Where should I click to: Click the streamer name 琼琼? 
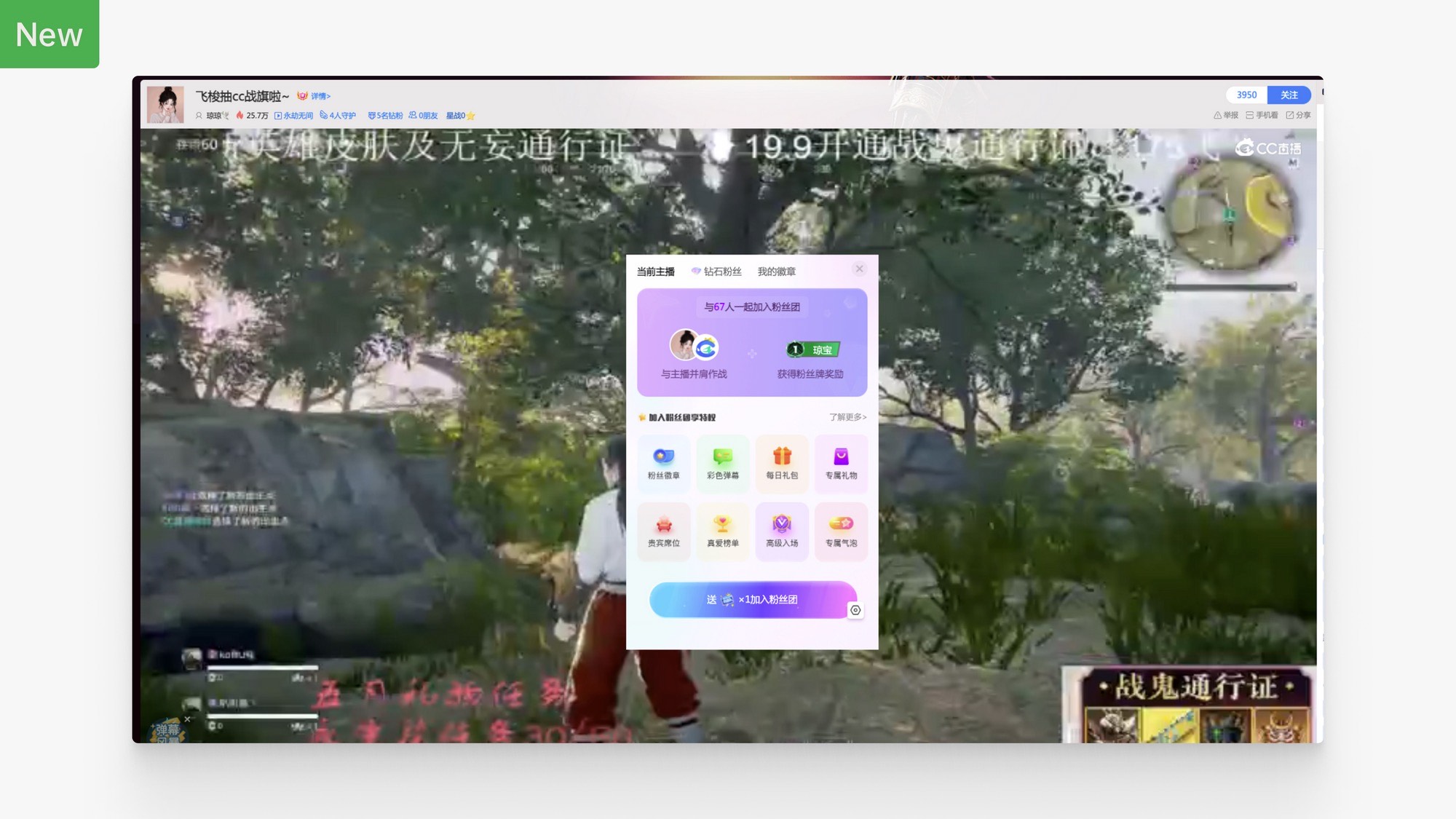pyautogui.click(x=213, y=116)
